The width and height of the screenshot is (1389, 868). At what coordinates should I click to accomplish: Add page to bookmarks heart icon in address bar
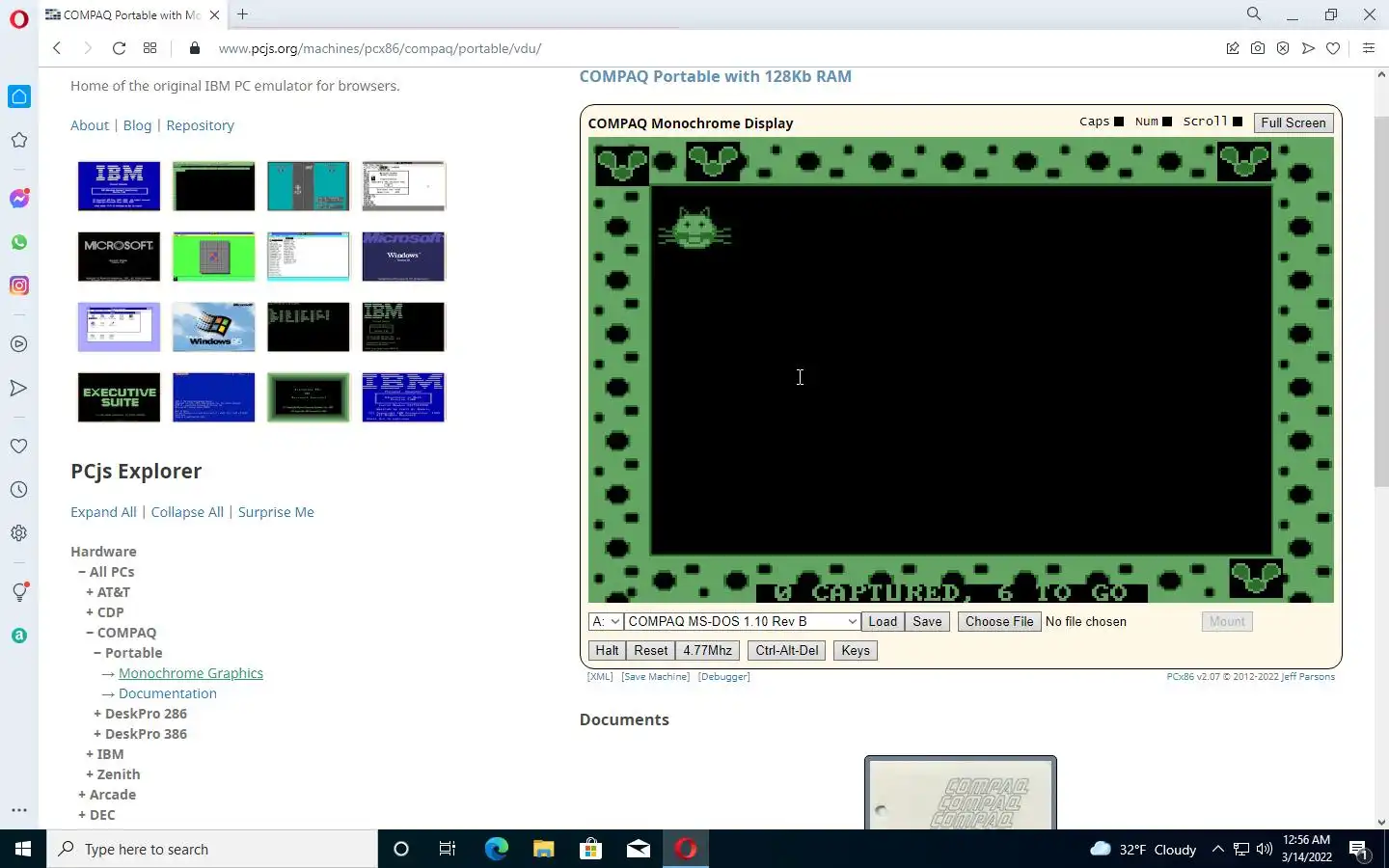click(x=1333, y=48)
